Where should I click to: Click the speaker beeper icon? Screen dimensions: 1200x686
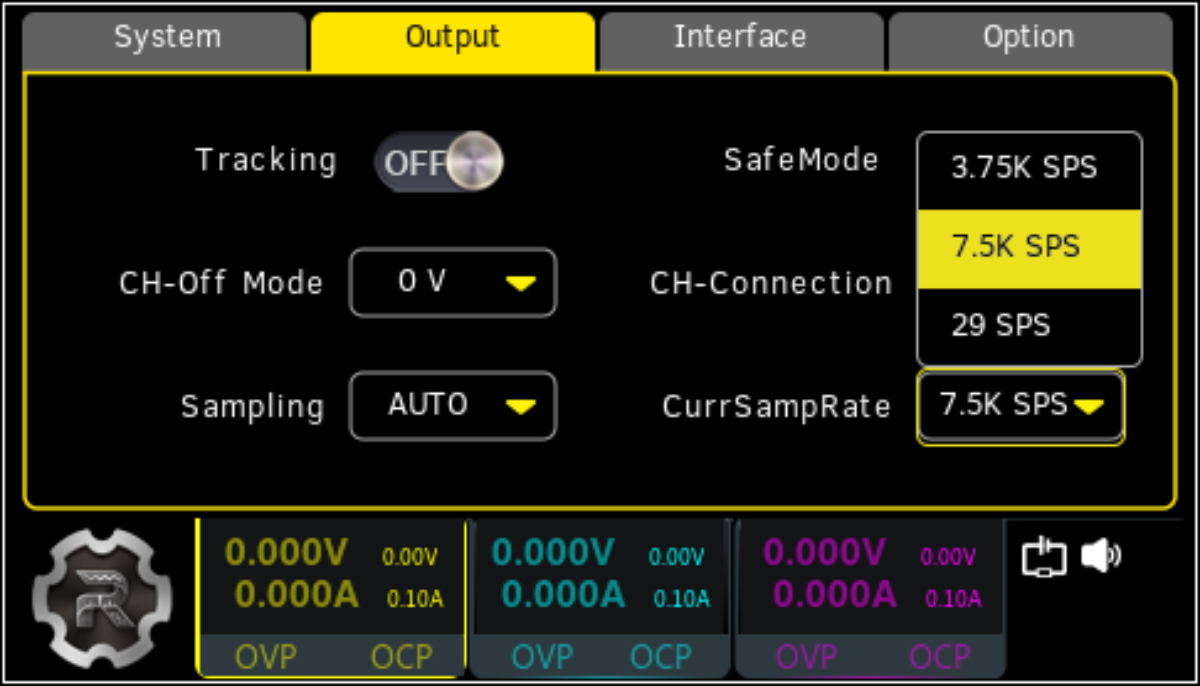point(1101,556)
